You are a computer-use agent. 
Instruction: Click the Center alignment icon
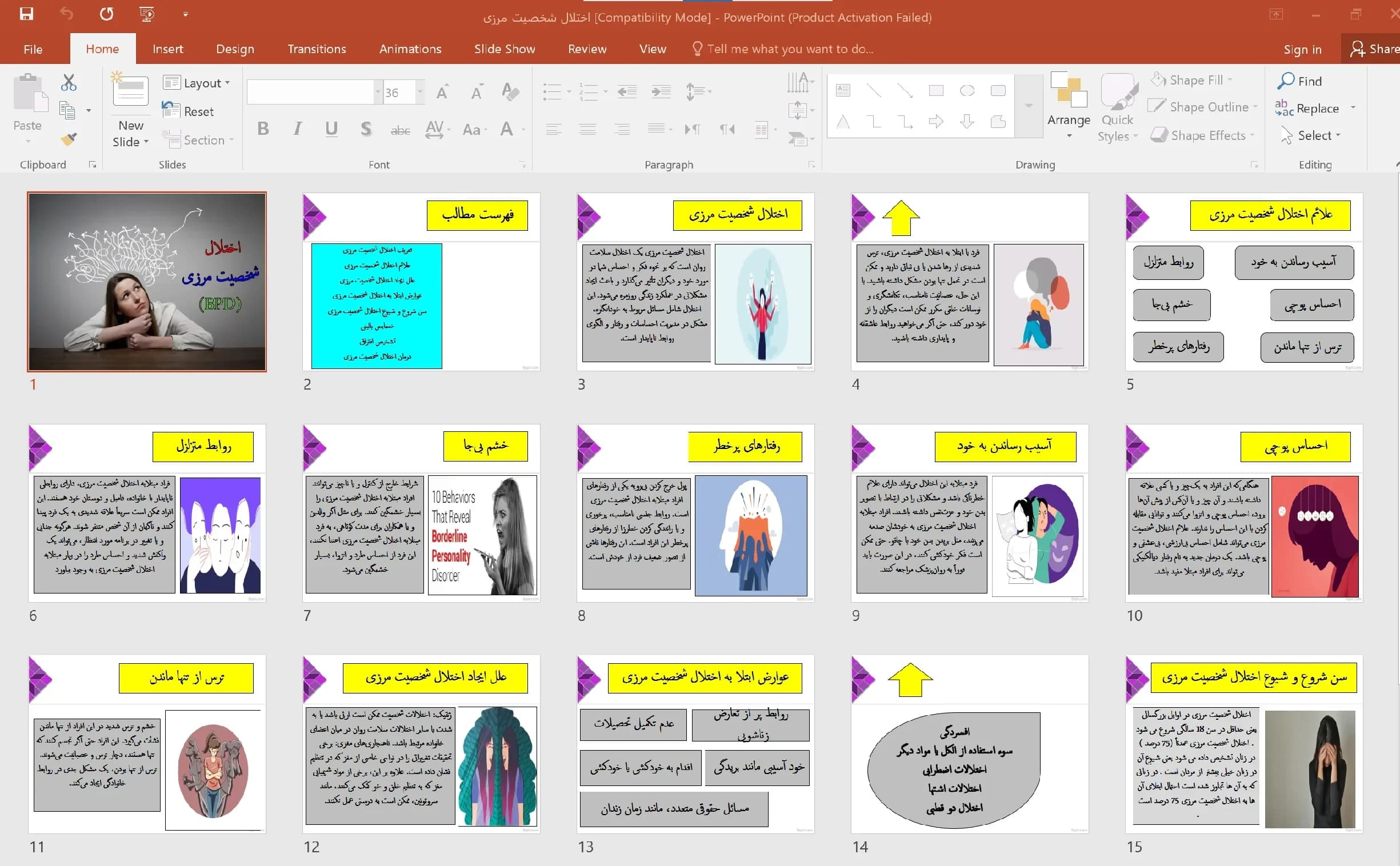(588, 130)
